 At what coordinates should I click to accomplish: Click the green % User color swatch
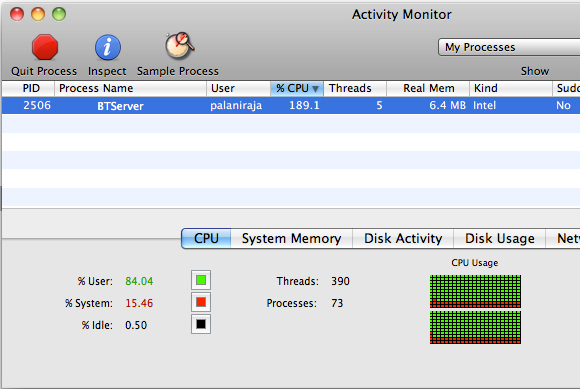pos(201,280)
